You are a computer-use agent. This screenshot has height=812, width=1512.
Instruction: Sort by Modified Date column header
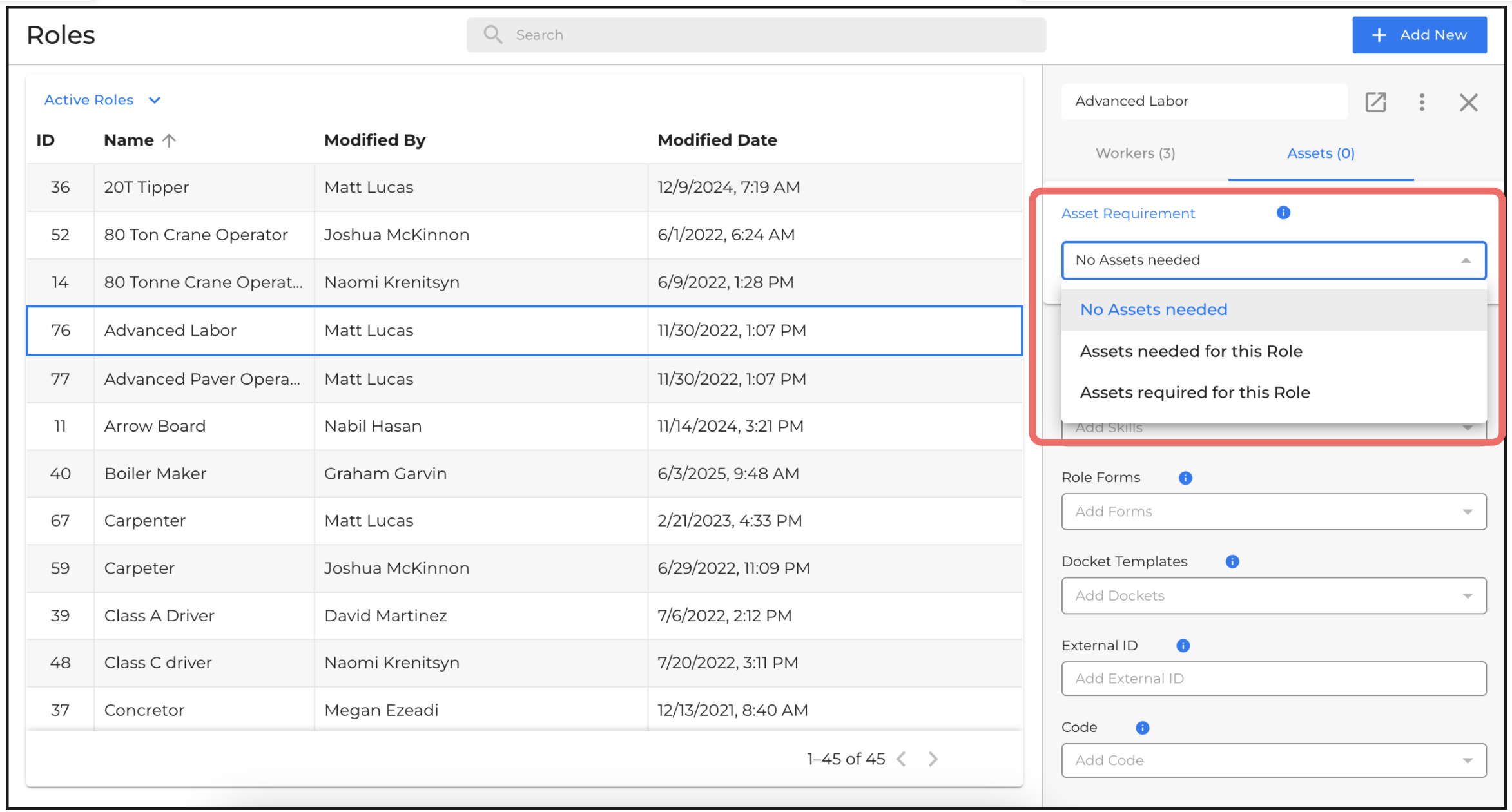(x=717, y=140)
